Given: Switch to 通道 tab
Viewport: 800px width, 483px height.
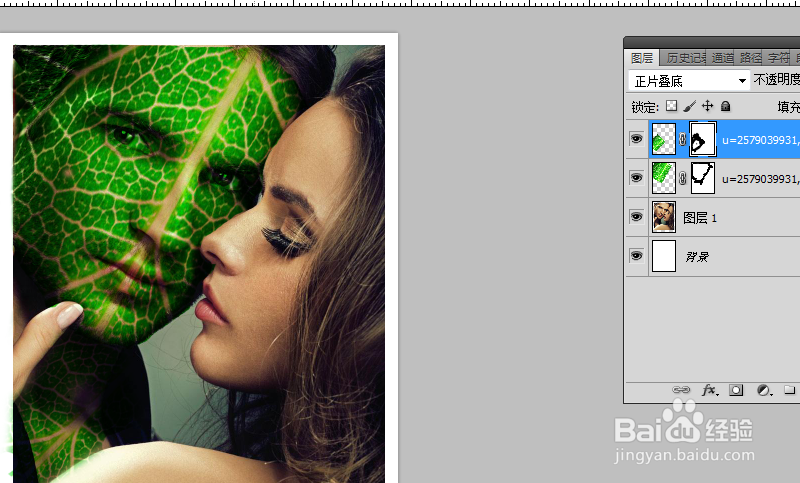Looking at the screenshot, I should [x=722, y=58].
